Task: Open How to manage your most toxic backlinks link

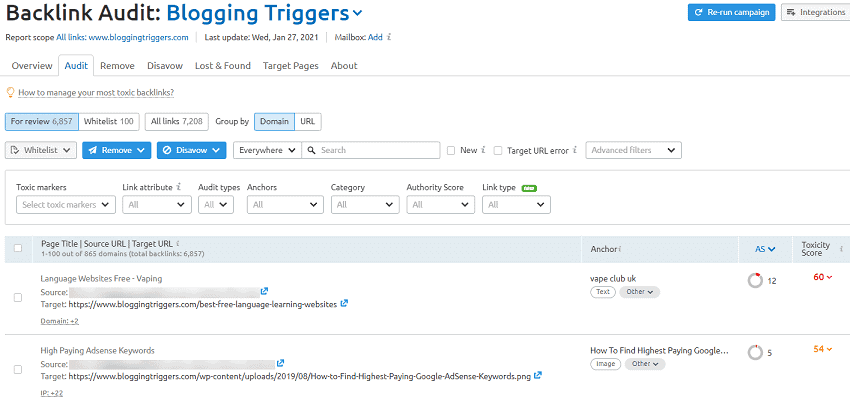Action: tap(96, 93)
